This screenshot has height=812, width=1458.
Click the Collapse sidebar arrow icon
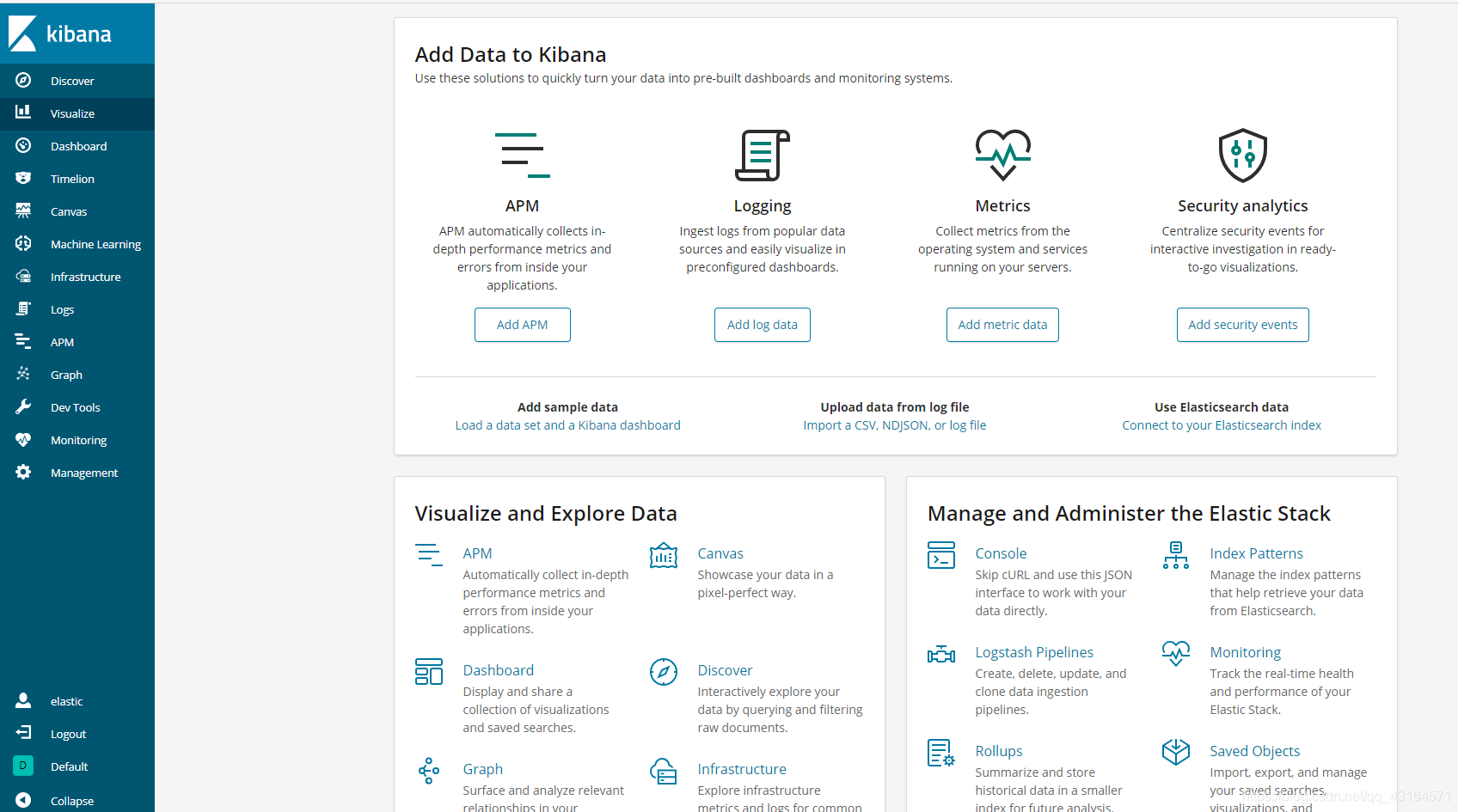coord(23,800)
